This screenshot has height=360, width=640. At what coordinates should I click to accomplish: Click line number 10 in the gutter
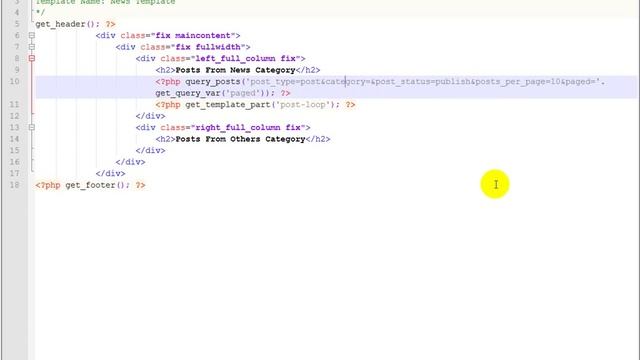point(14,81)
